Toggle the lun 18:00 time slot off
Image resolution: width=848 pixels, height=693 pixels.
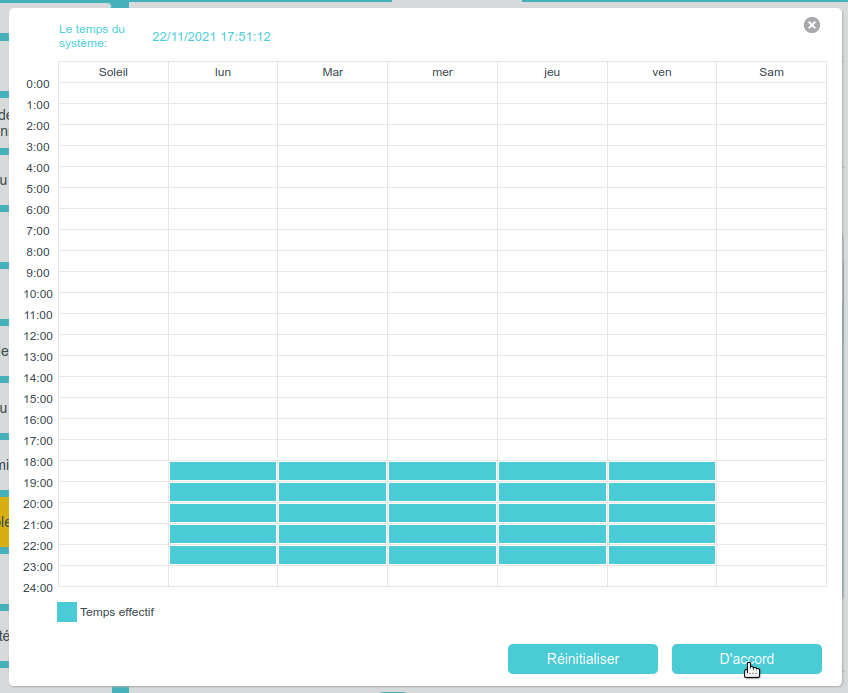point(223,471)
